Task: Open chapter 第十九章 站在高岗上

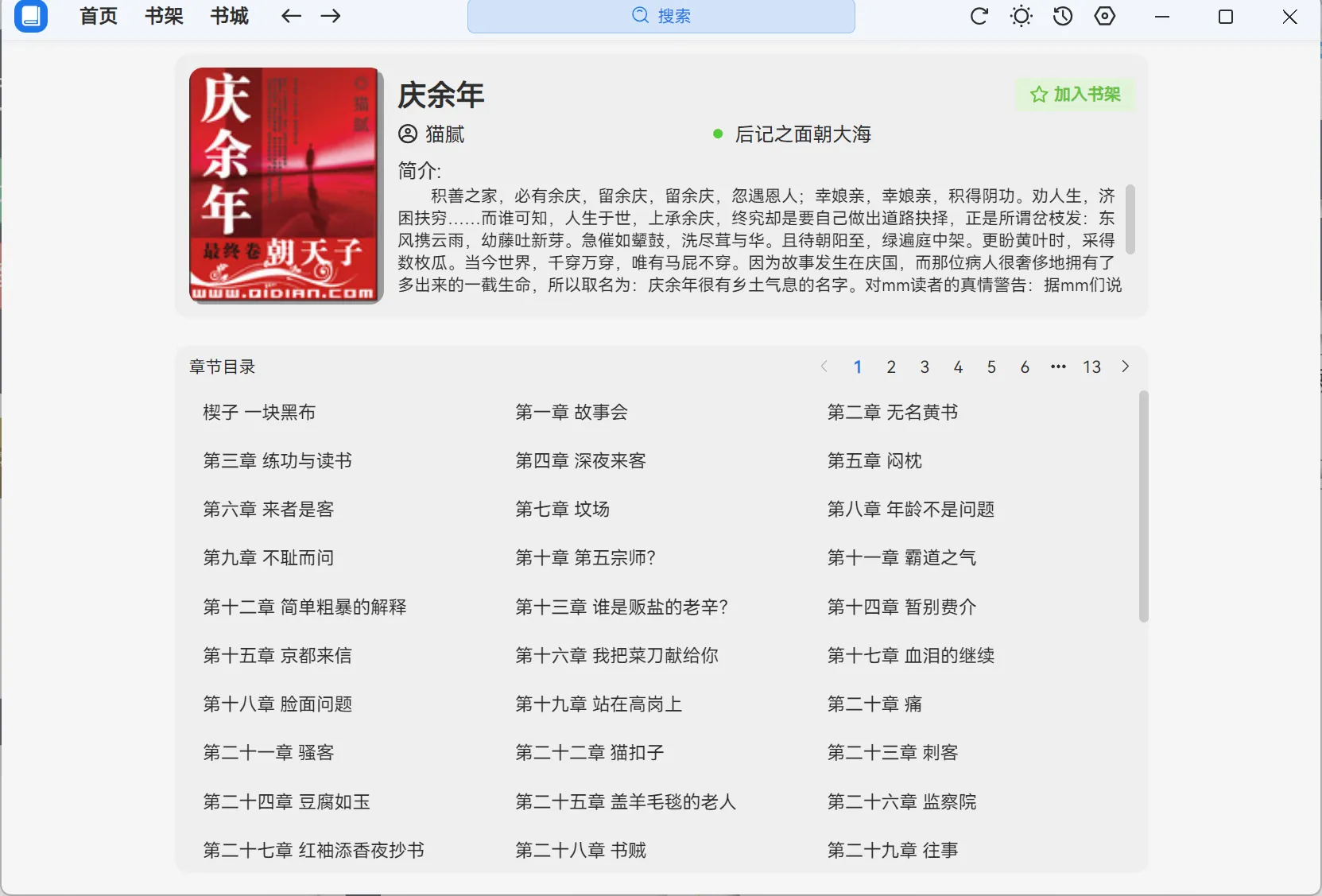Action: (599, 704)
